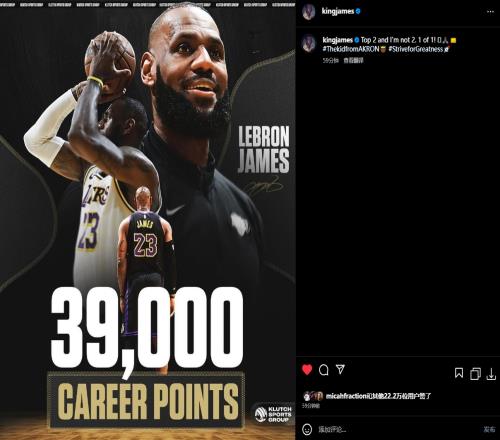Click the copy icon beside bookmark
Viewport: 500px width, 440px height.
[475, 374]
